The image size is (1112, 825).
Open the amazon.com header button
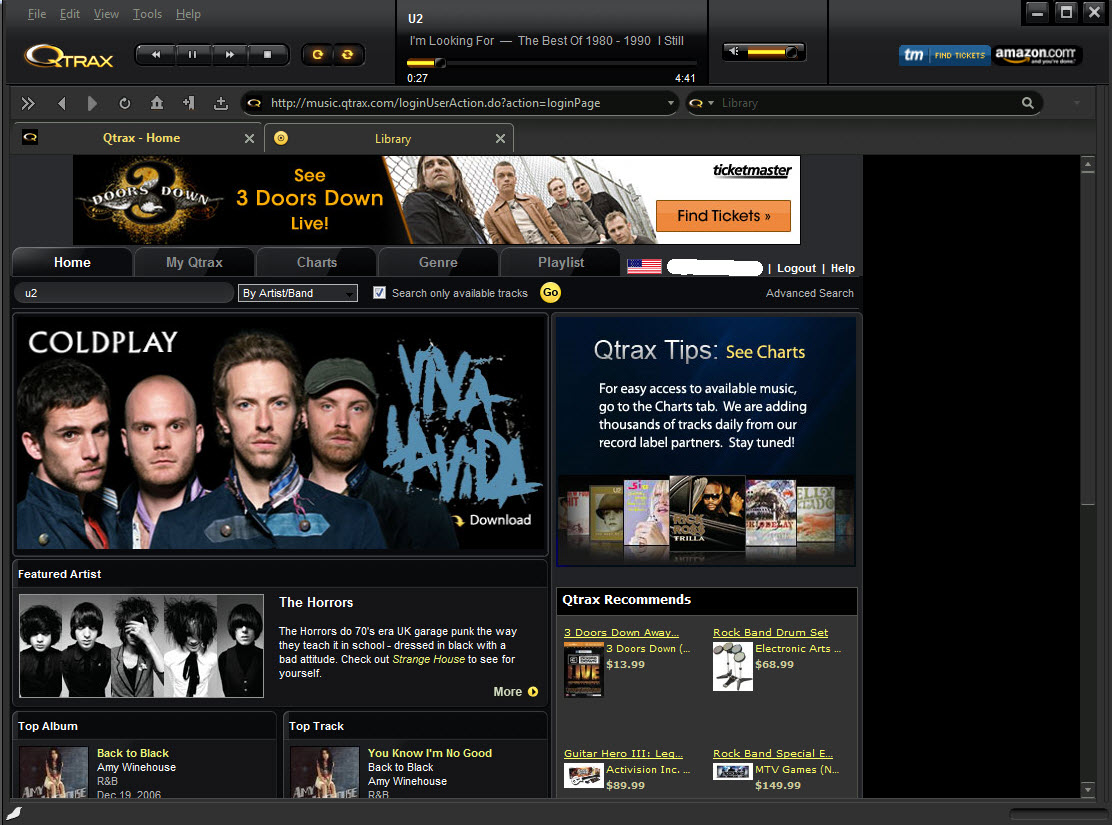1035,55
